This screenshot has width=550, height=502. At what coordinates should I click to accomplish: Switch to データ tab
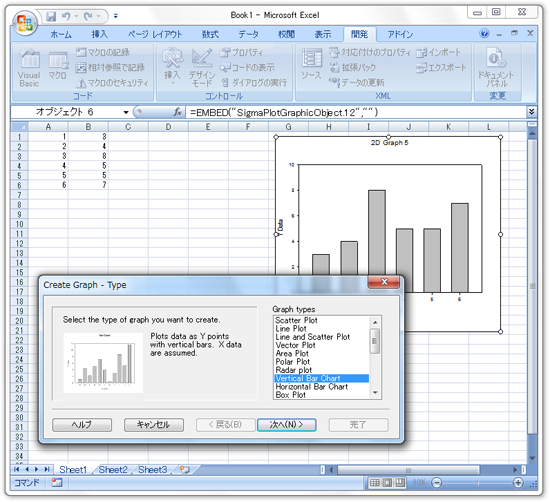point(249,34)
